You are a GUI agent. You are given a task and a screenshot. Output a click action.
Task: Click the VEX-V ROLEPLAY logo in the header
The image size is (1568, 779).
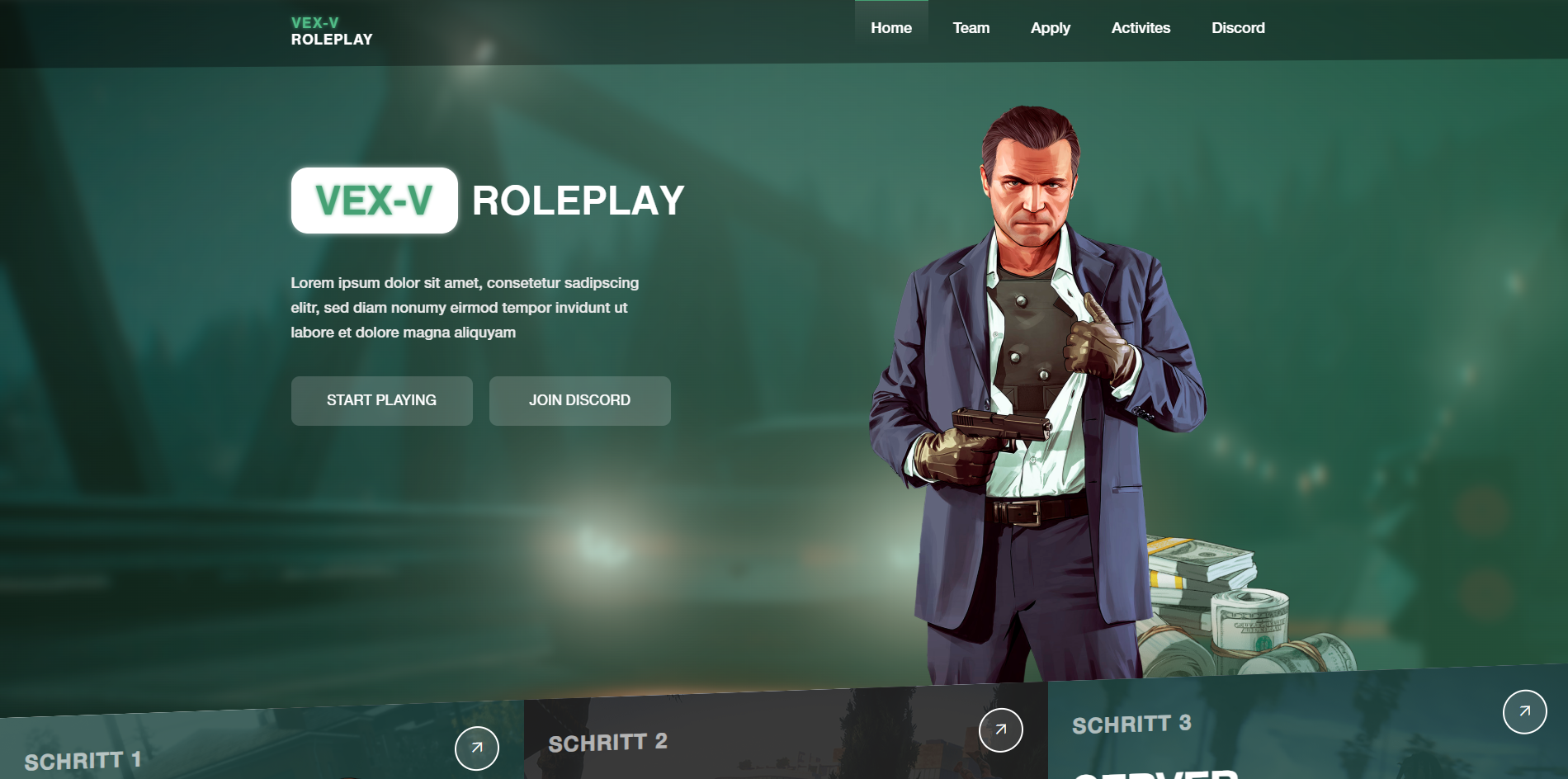[332, 31]
